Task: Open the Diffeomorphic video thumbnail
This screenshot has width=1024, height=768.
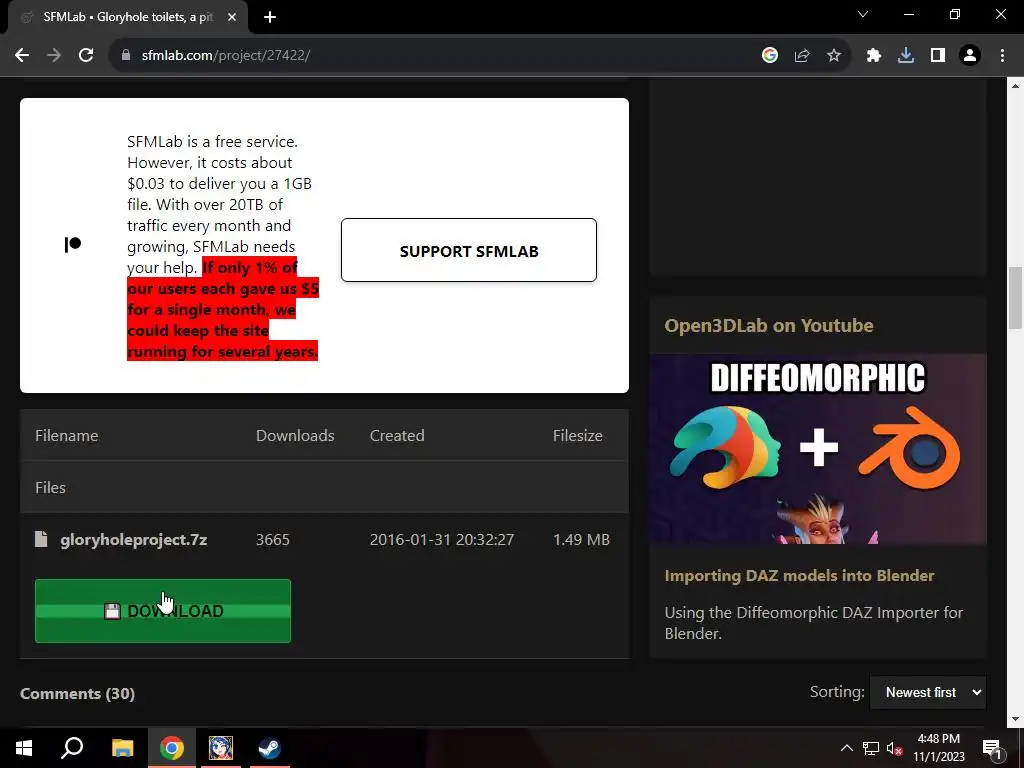Action: [818, 449]
